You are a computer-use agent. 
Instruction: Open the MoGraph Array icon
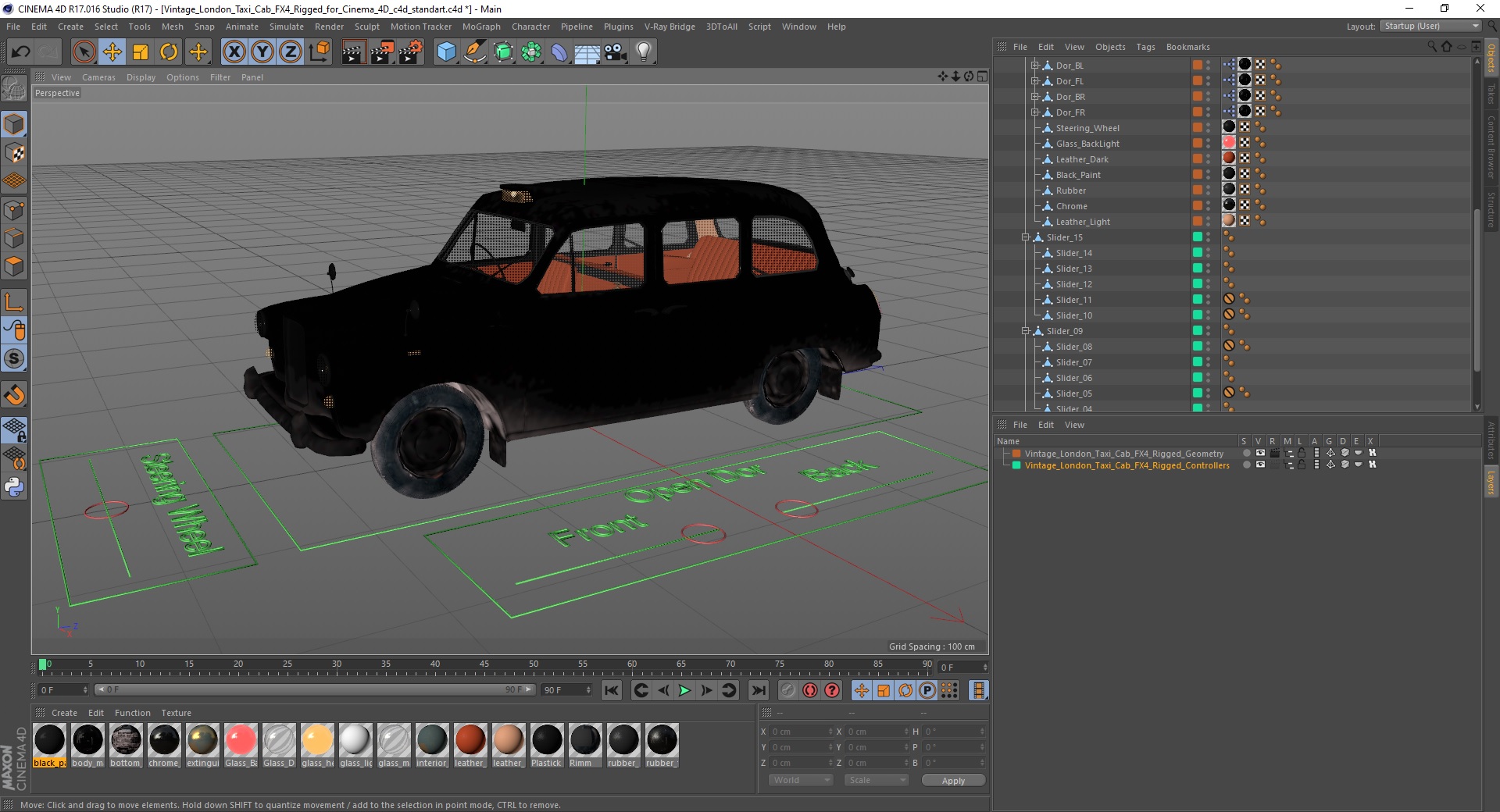[x=531, y=52]
